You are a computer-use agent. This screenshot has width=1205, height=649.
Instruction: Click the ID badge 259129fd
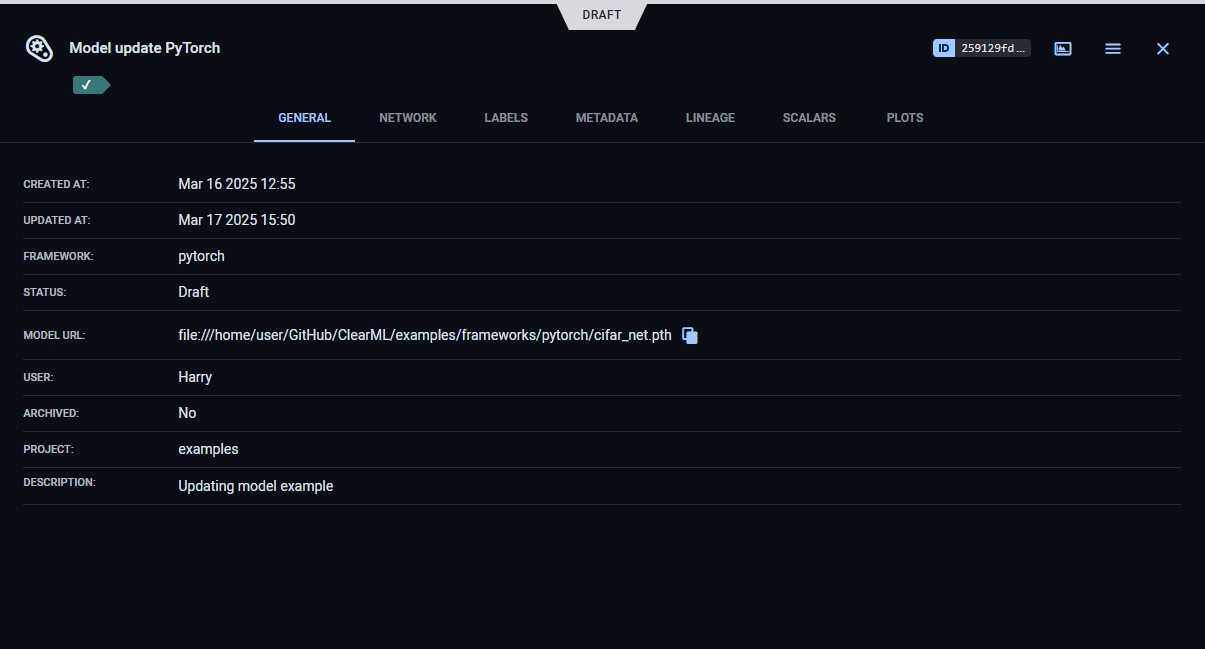click(981, 48)
